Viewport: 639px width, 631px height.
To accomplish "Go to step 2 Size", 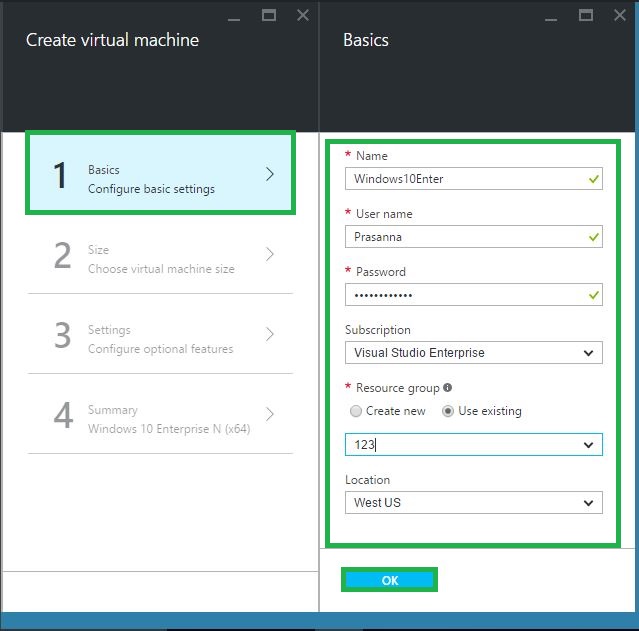I will pyautogui.click(x=160, y=254).
